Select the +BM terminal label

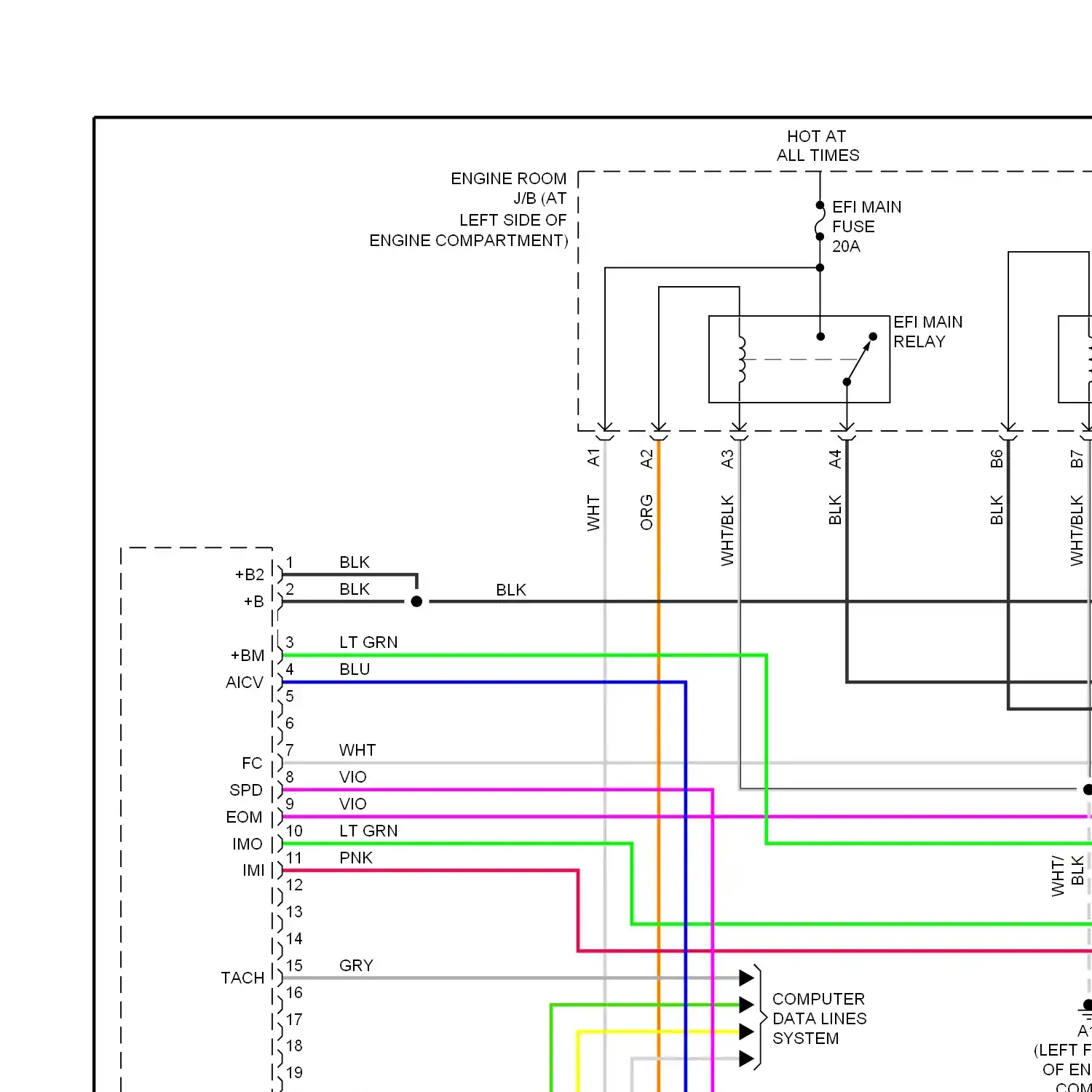[248, 655]
